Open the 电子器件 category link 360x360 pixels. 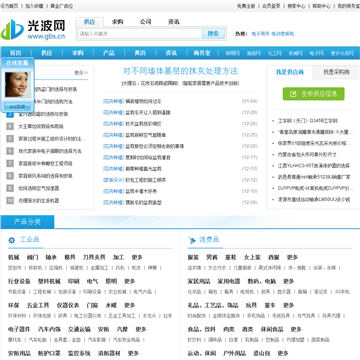point(19,329)
